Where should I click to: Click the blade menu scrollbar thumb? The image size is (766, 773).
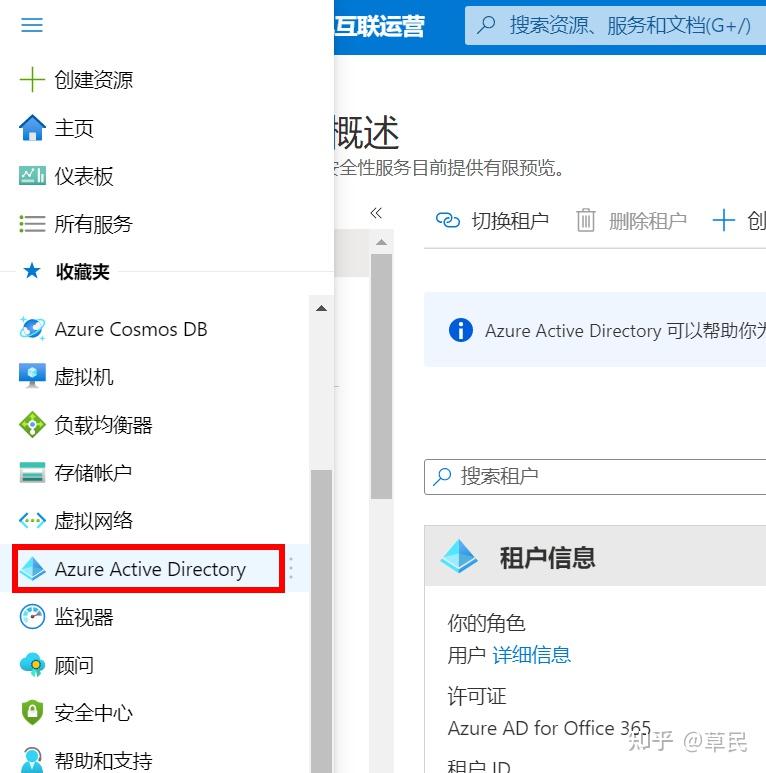381,376
